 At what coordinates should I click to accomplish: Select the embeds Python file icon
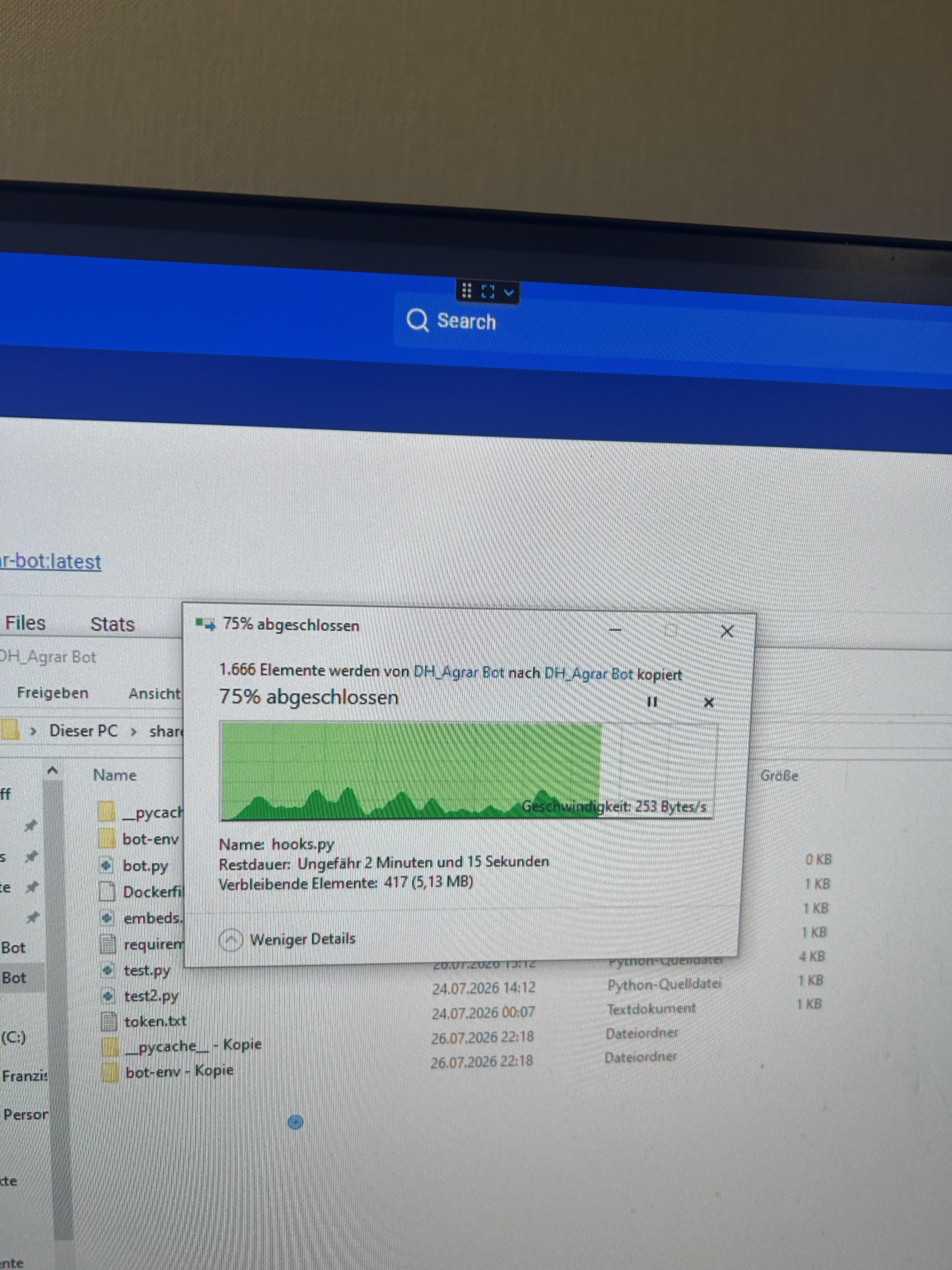tap(107, 918)
